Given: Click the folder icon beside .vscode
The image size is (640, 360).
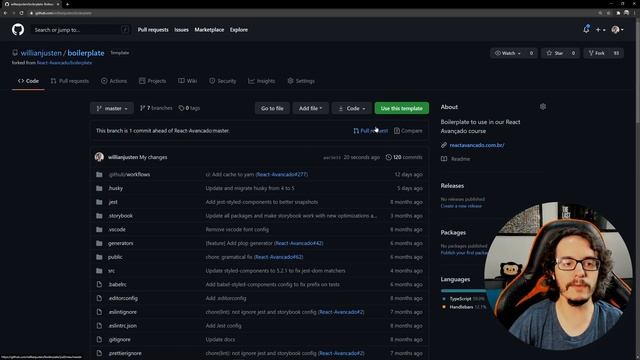Looking at the screenshot, I should tap(99, 229).
